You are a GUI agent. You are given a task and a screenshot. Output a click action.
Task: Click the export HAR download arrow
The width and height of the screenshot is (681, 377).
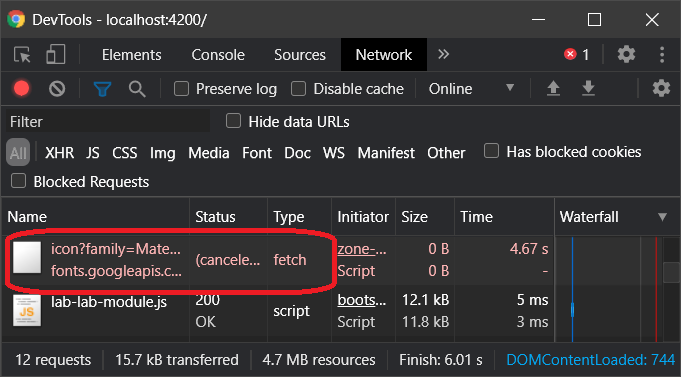[588, 89]
